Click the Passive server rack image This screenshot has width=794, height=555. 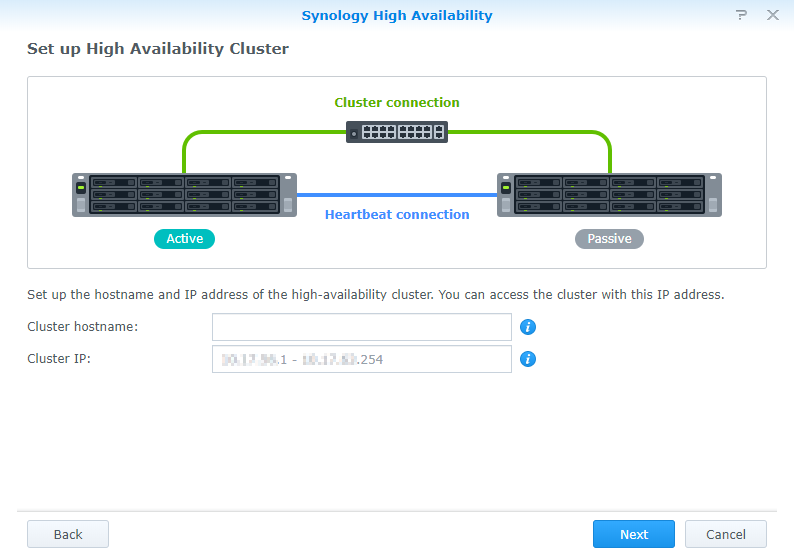(x=609, y=195)
